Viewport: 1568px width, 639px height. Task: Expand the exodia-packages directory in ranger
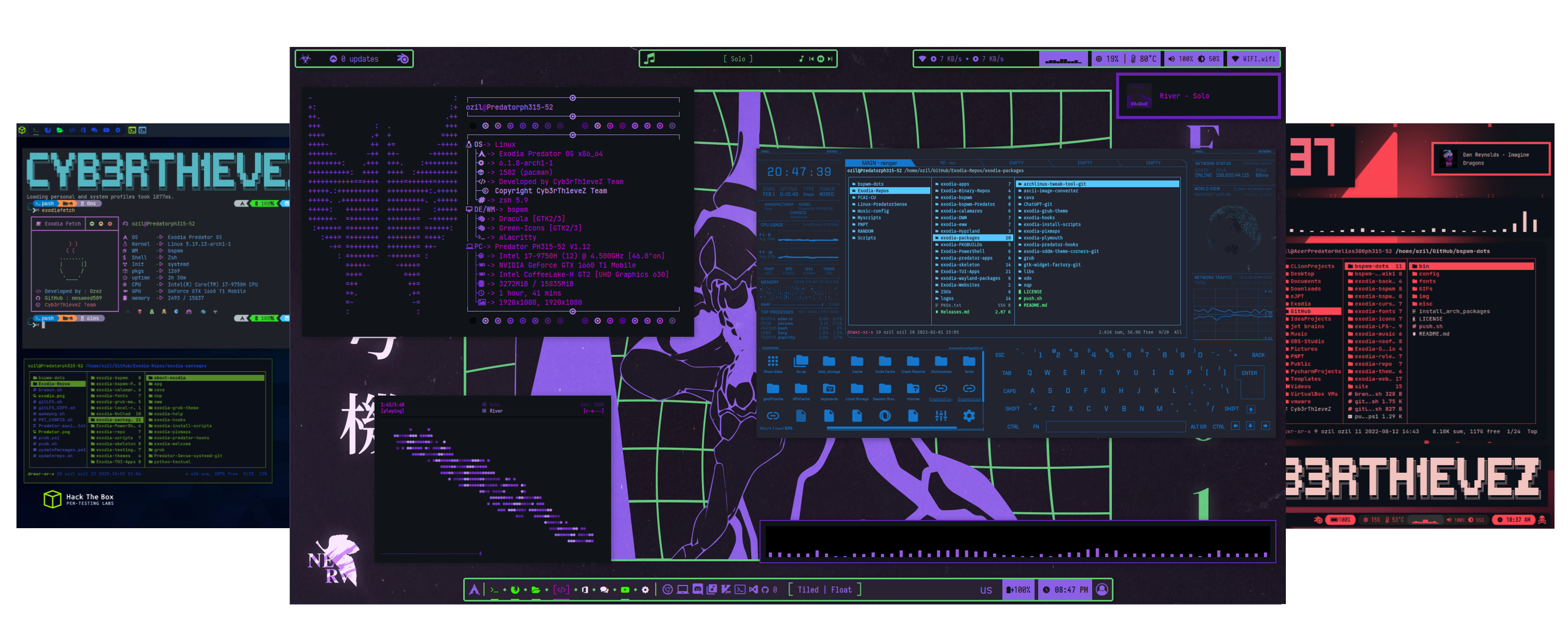coord(959,238)
